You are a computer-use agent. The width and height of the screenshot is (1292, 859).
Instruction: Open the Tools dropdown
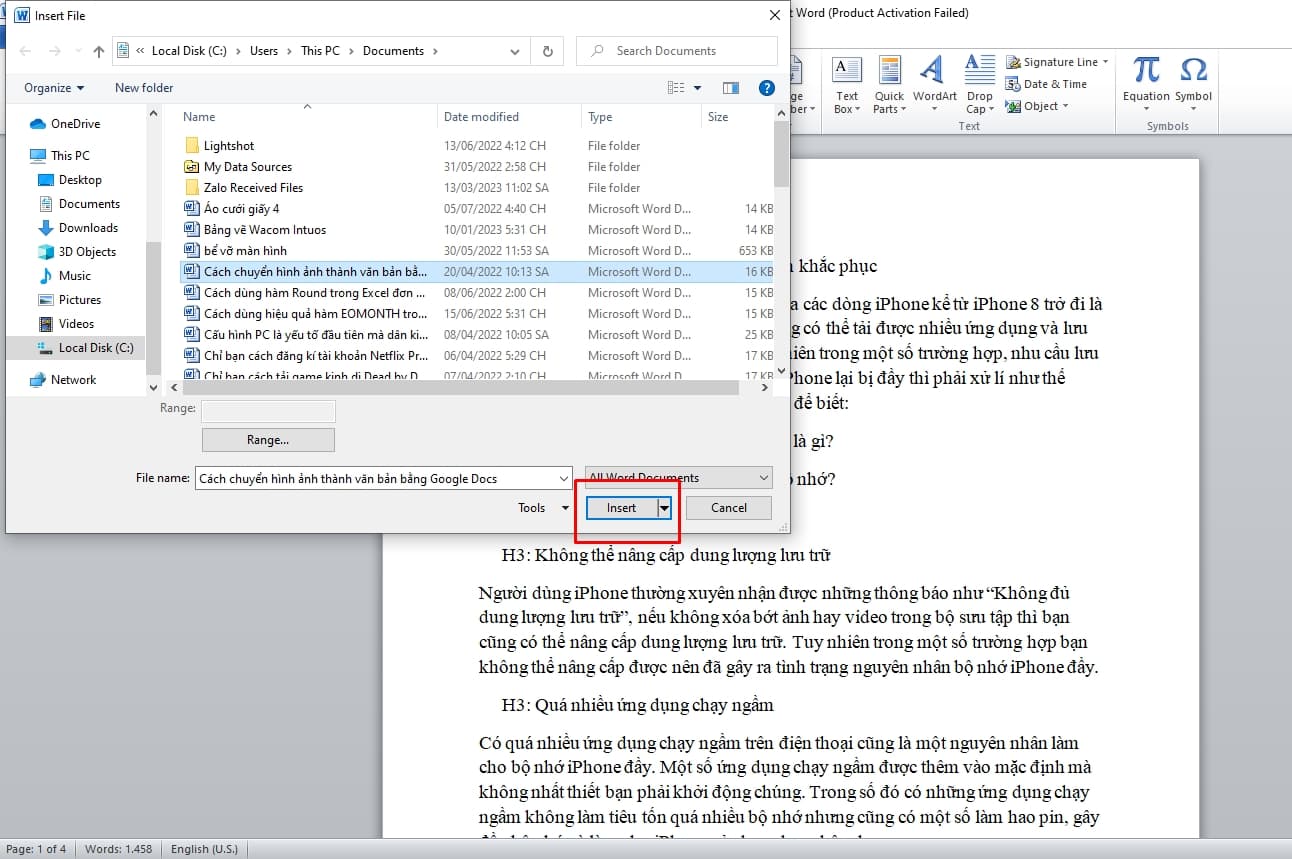pyautogui.click(x=543, y=508)
